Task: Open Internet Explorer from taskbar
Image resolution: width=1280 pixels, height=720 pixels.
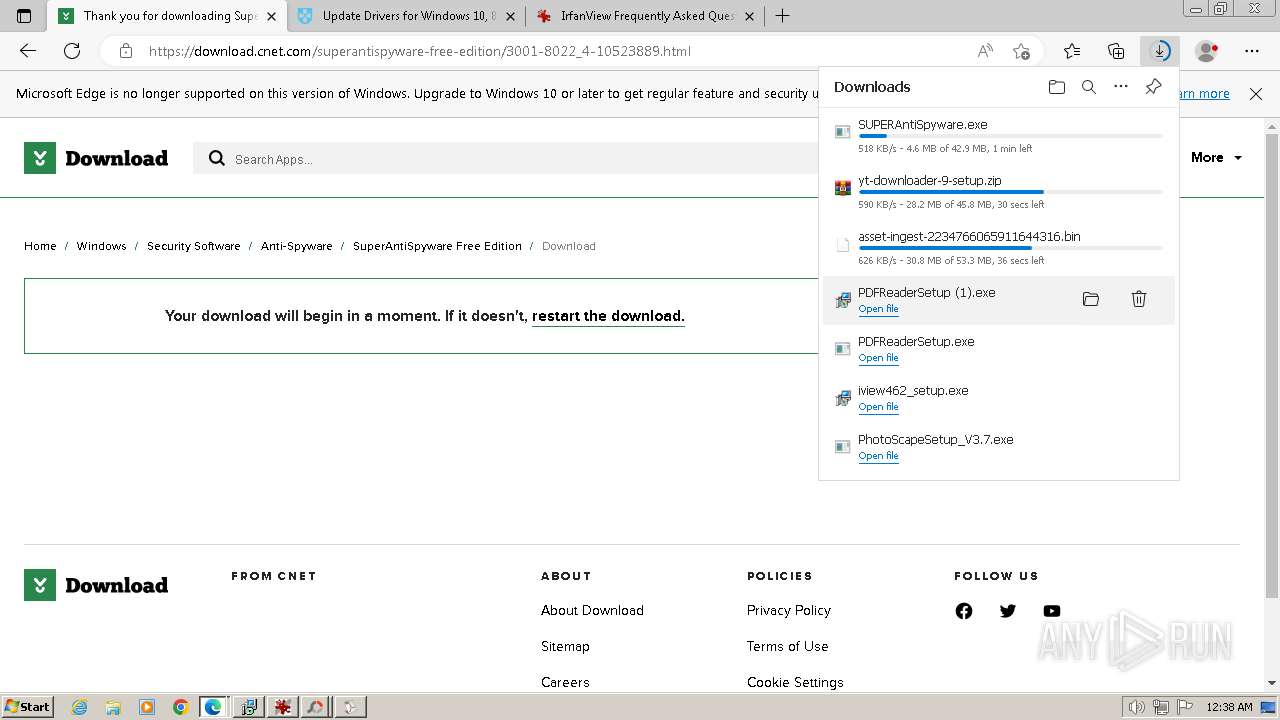Action: tap(80, 707)
